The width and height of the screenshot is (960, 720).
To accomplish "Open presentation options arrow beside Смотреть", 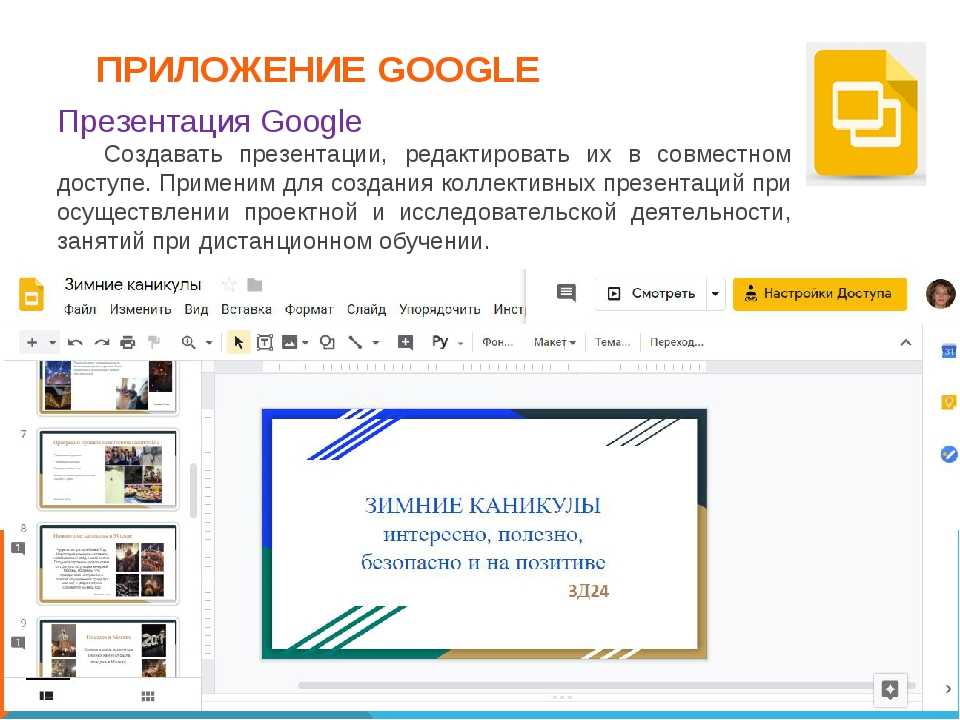I will [x=715, y=293].
